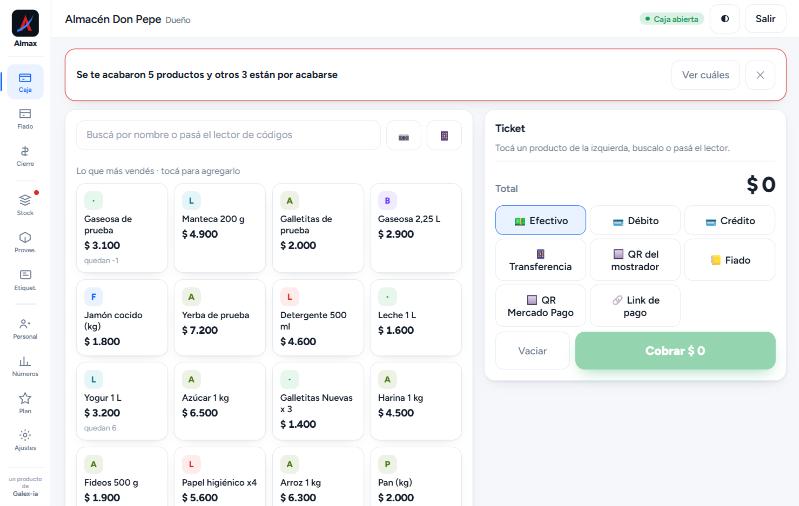
Task: Select Fiado payment method
Action: 730,260
